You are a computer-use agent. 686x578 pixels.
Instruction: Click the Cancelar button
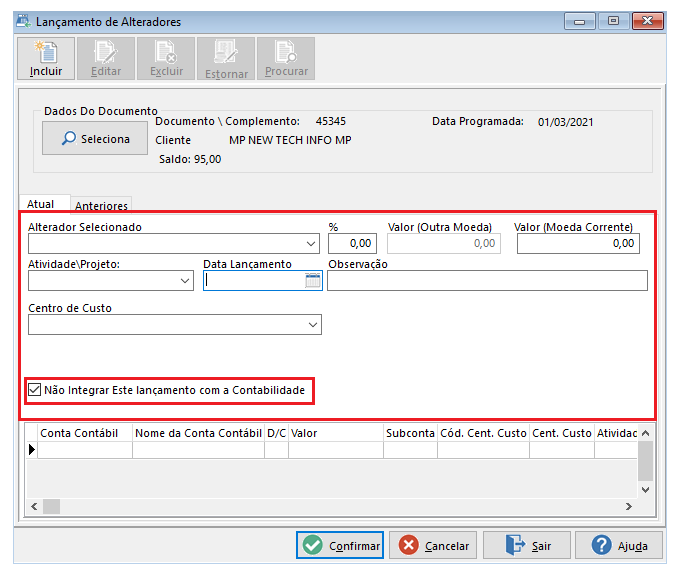[433, 545]
